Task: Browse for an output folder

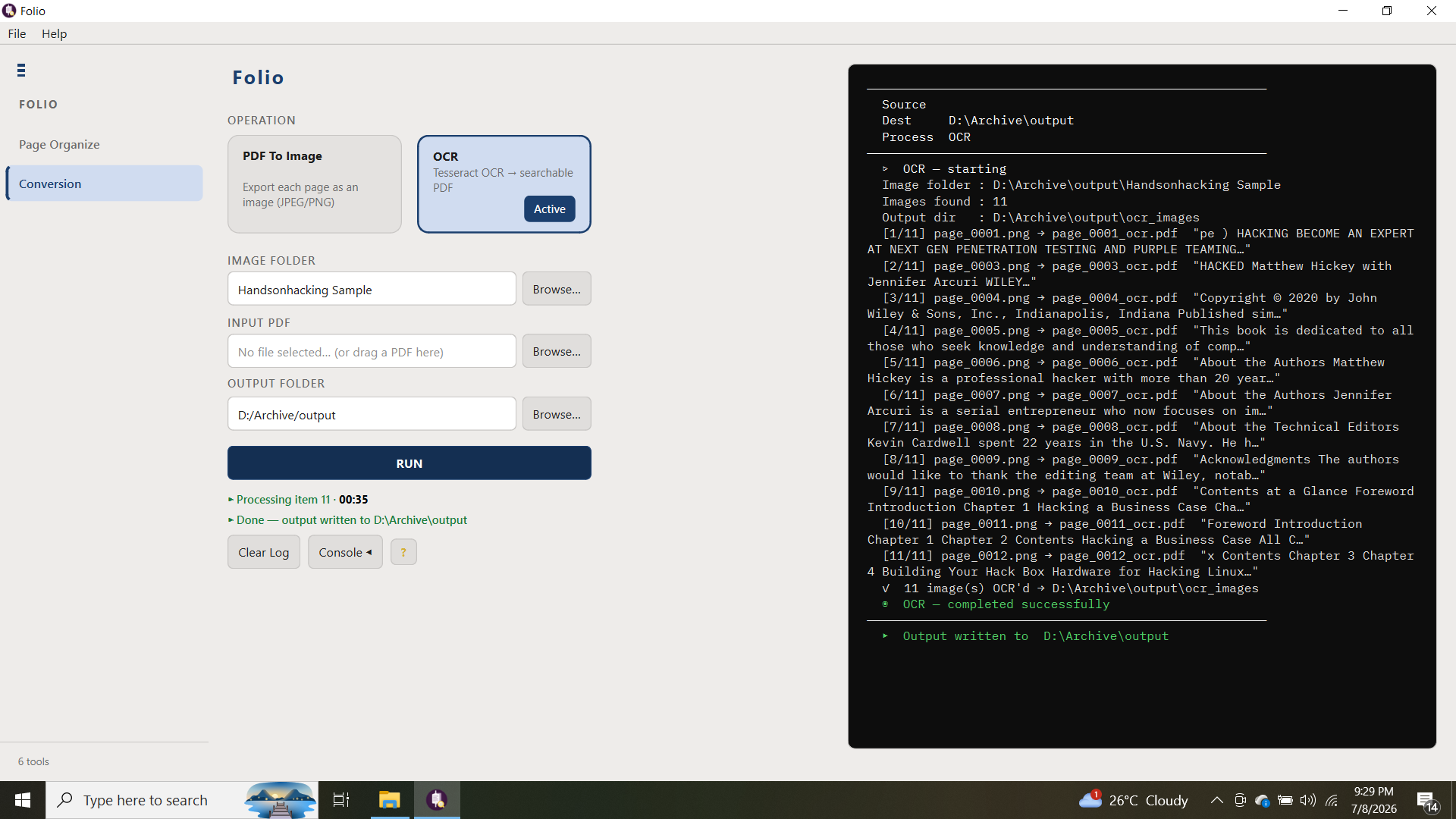Action: pos(557,414)
